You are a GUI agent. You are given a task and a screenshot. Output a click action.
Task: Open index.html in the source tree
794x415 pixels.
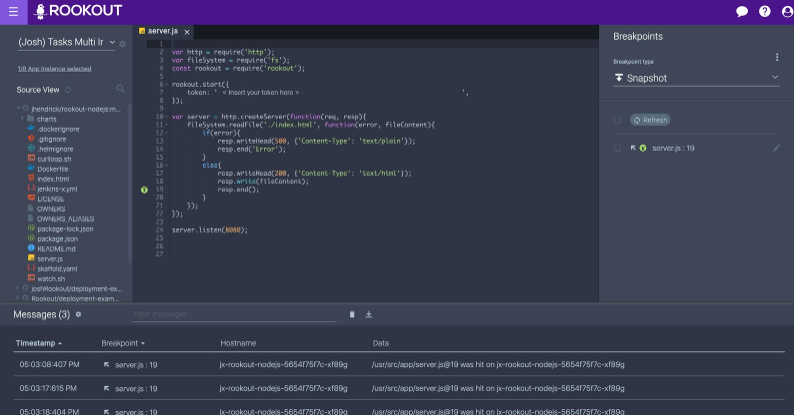(52, 178)
